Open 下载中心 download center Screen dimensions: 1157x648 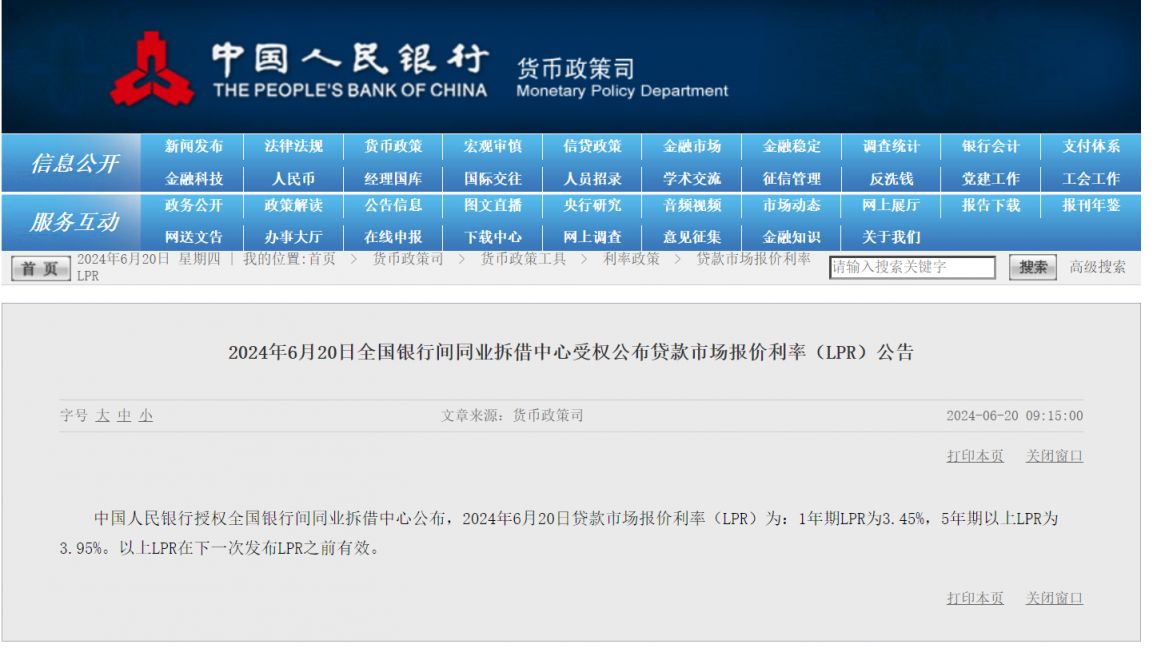pyautogui.click(x=493, y=237)
